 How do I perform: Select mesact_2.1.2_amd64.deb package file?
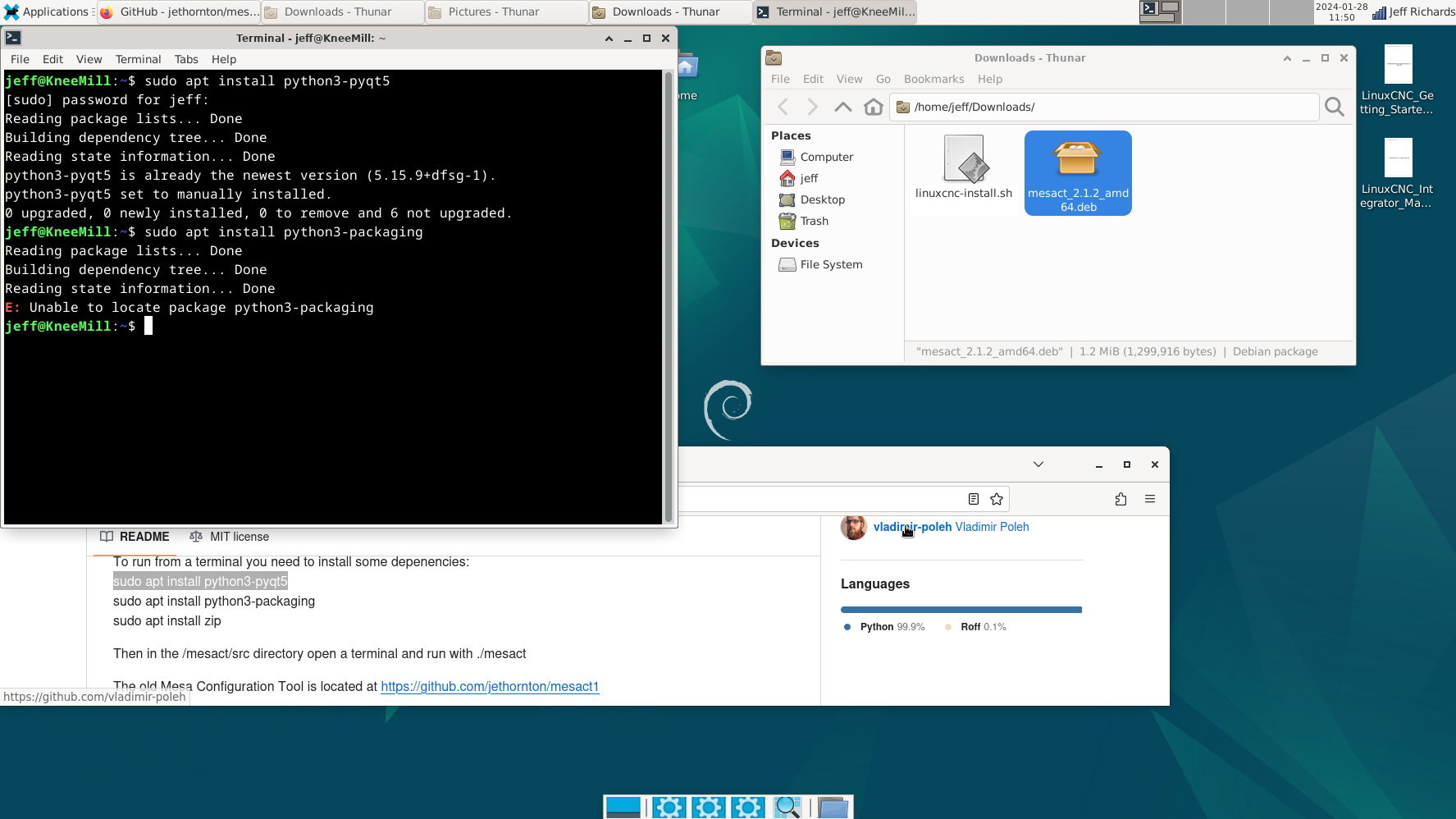pos(1078,173)
